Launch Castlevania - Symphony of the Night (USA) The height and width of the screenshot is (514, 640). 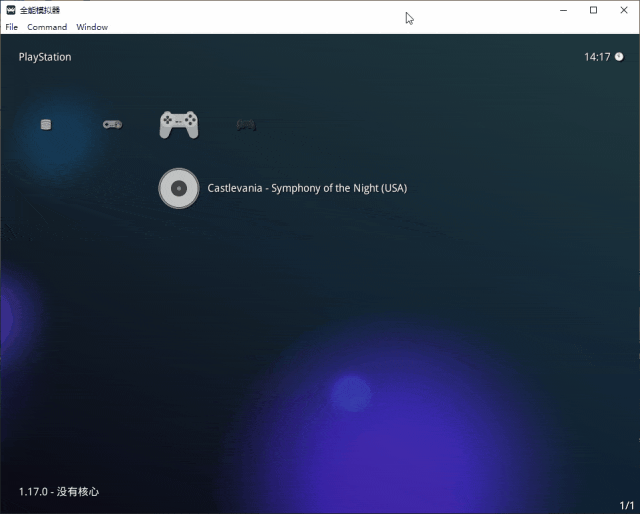click(307, 188)
